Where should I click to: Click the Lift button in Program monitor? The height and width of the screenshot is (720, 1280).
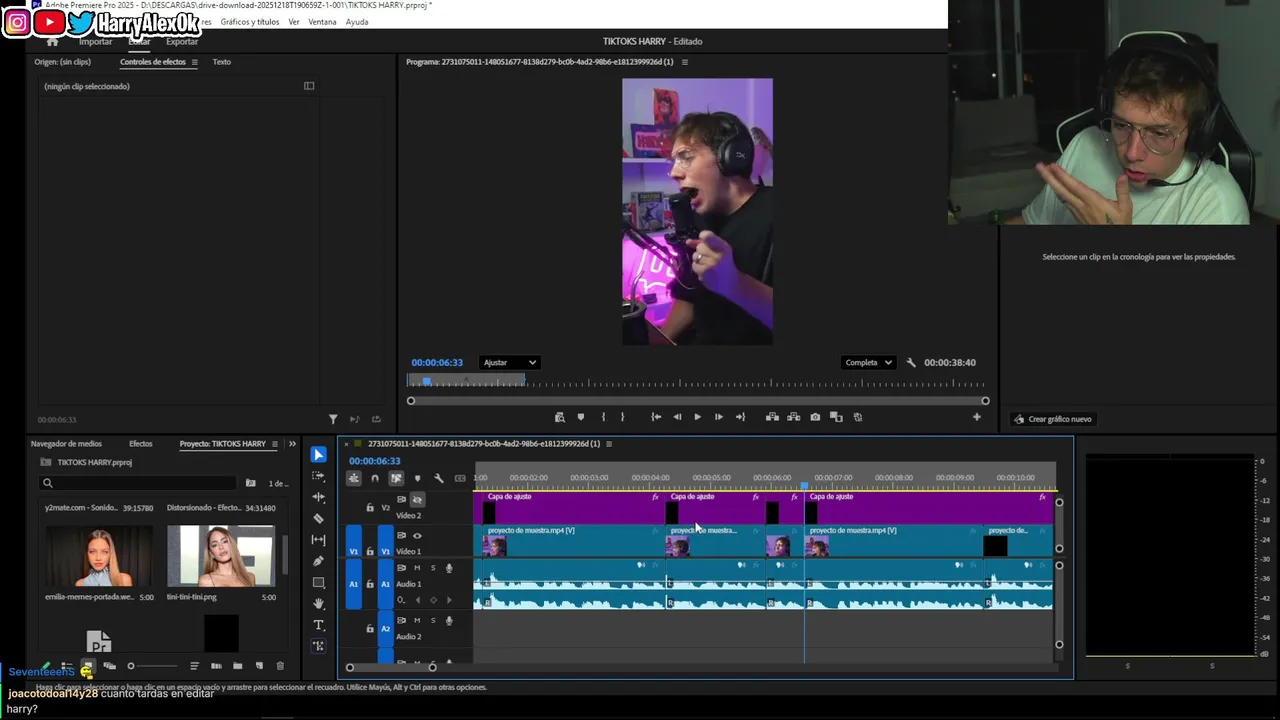[x=772, y=417]
